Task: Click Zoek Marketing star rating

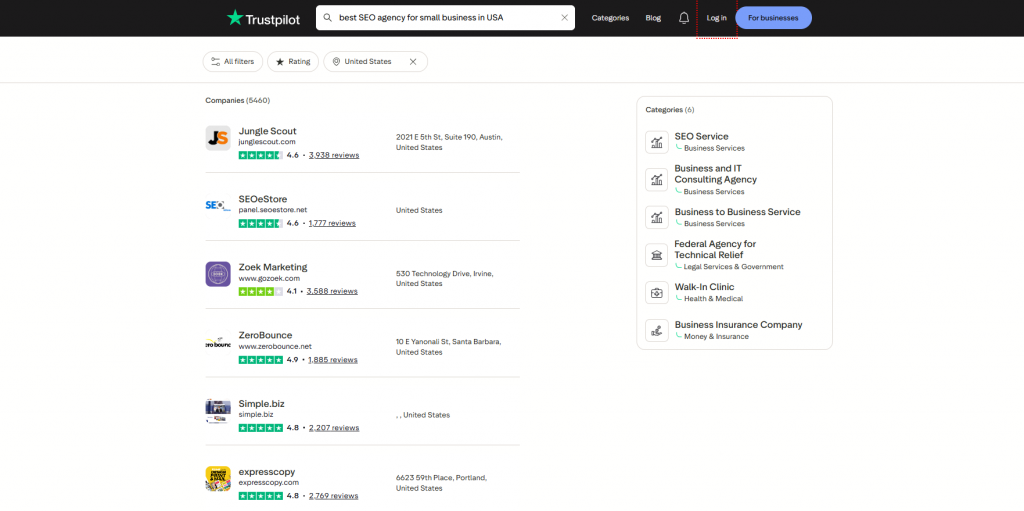Action: coord(261,291)
